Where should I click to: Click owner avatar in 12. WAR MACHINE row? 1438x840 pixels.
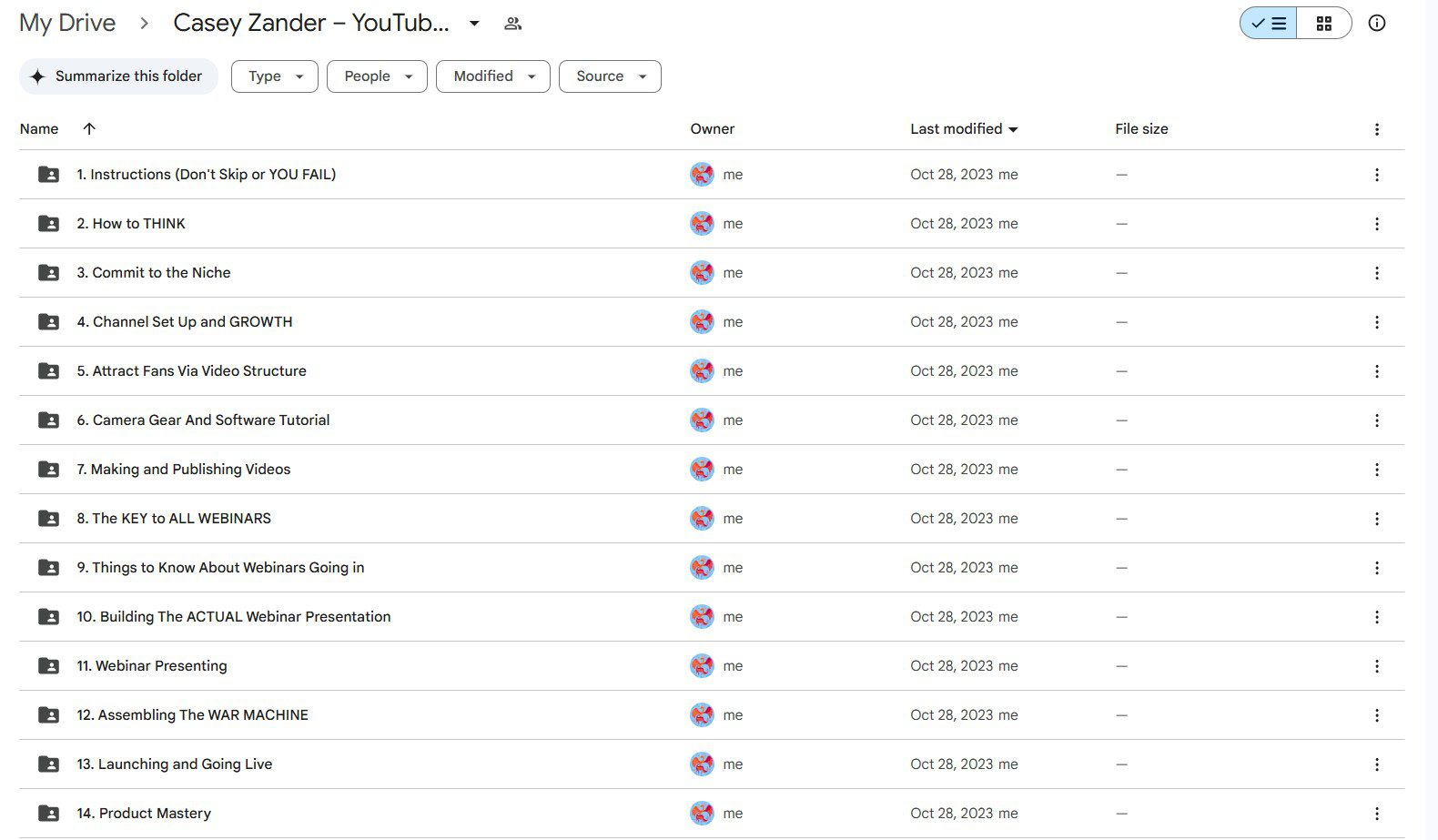tap(702, 715)
